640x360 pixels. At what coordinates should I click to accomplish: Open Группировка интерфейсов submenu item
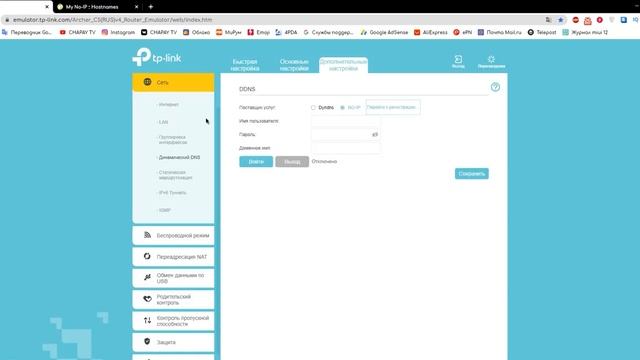[173, 140]
